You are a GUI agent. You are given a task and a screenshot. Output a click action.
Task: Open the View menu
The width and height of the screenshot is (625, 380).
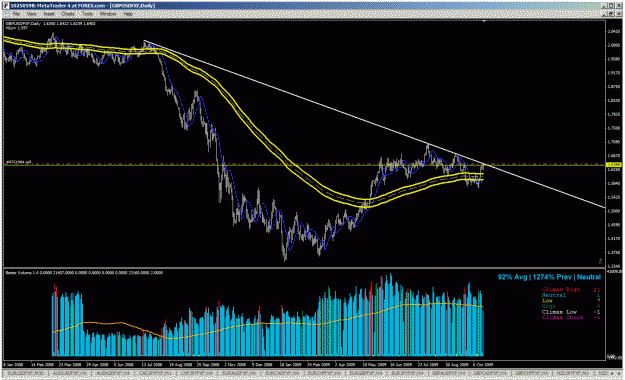pyautogui.click(x=31, y=14)
